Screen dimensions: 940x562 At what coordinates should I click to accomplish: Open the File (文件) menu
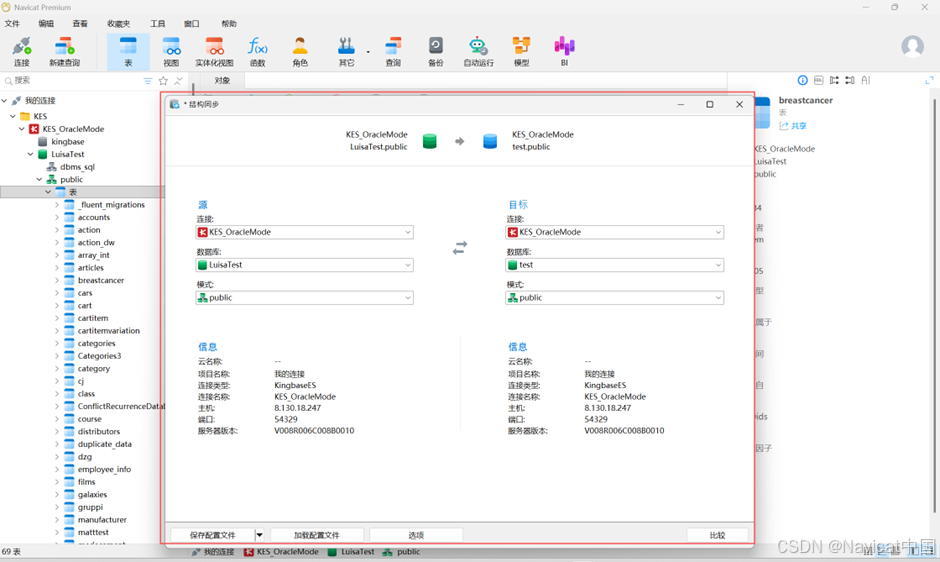(12, 24)
